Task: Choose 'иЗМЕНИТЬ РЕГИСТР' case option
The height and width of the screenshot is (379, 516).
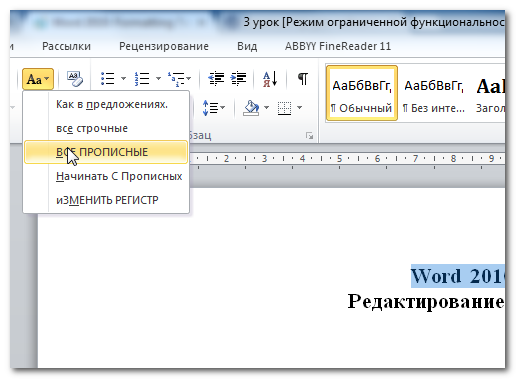Action: coord(106,200)
